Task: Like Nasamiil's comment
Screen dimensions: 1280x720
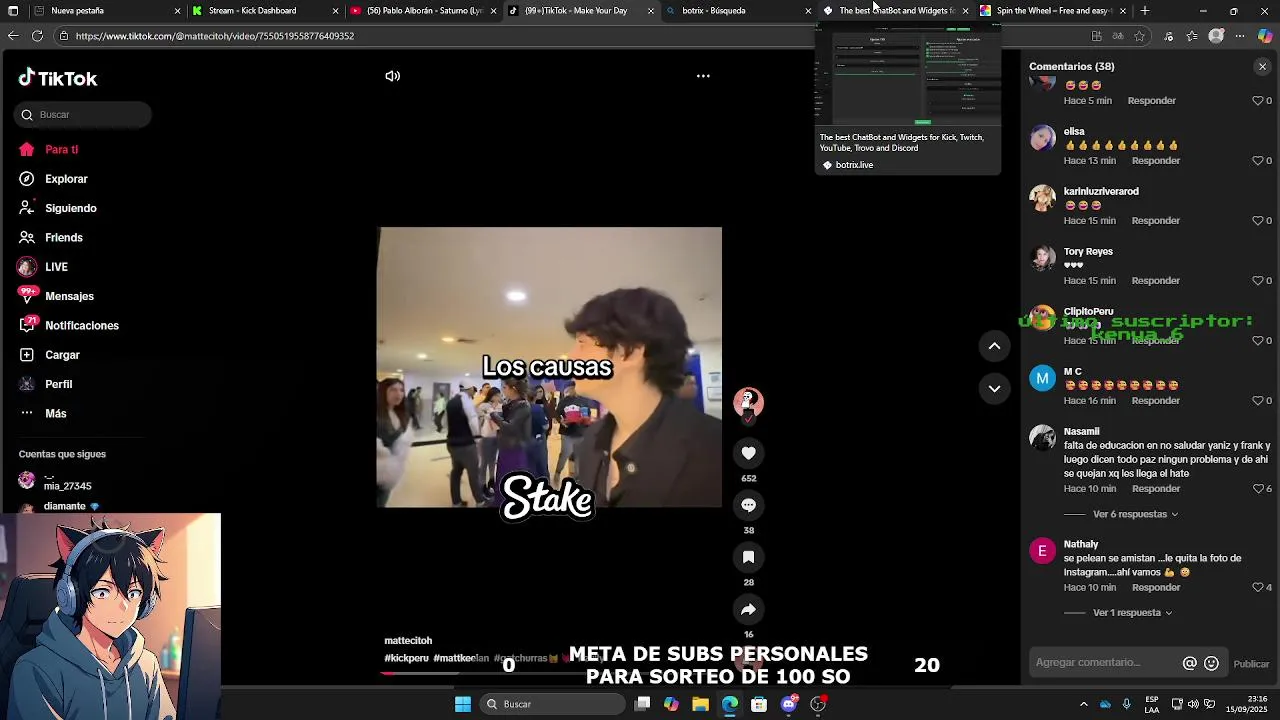Action: [x=1258, y=489]
